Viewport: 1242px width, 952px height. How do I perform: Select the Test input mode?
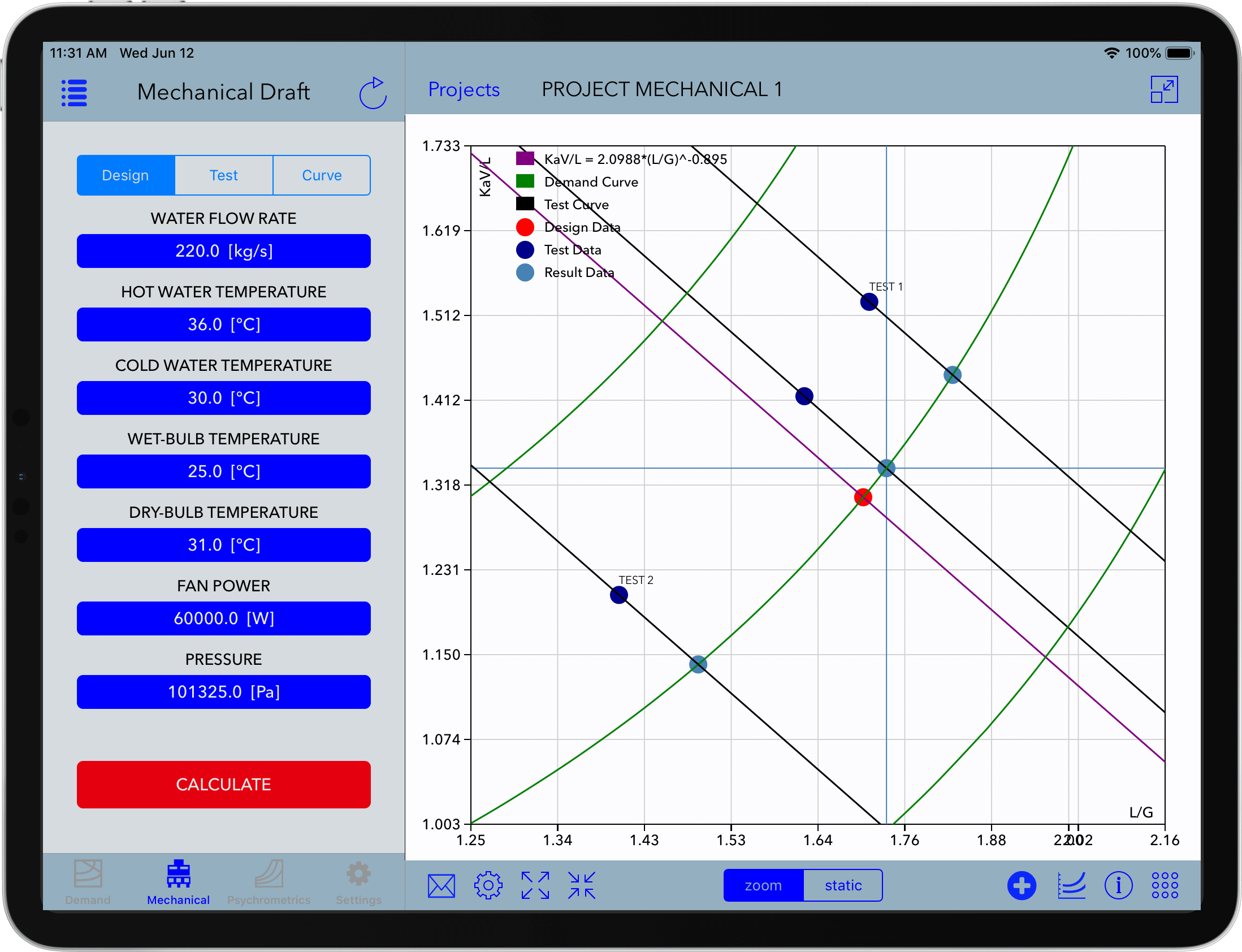click(x=224, y=175)
